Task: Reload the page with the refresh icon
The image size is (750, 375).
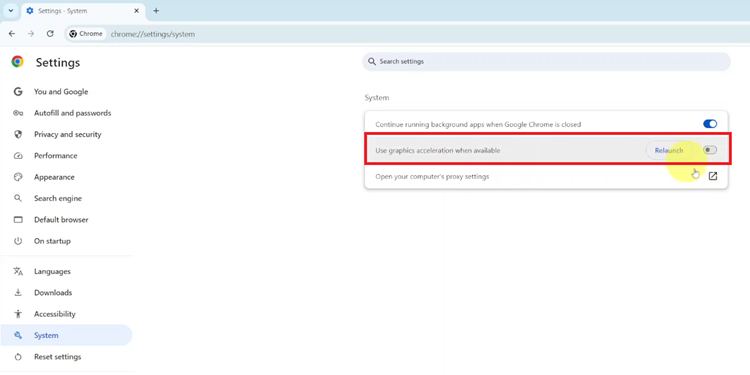Action: 50,34
